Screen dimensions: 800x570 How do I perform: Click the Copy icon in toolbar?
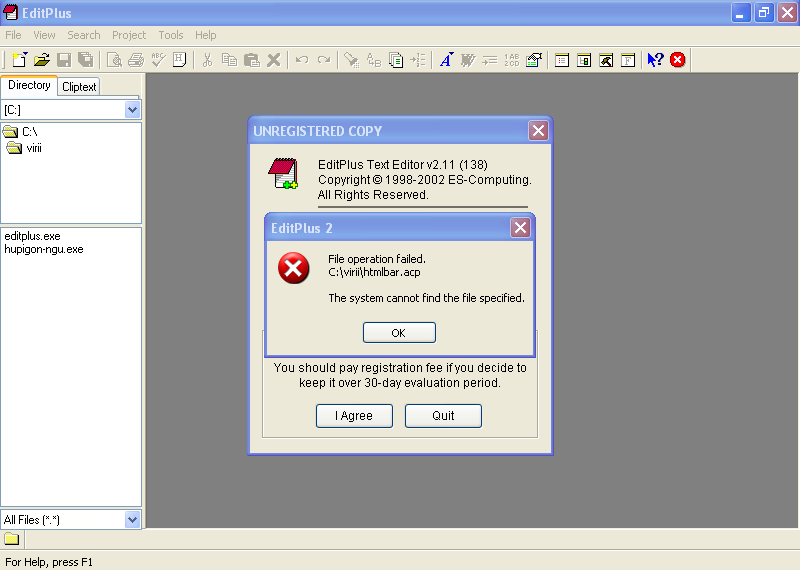tap(230, 60)
